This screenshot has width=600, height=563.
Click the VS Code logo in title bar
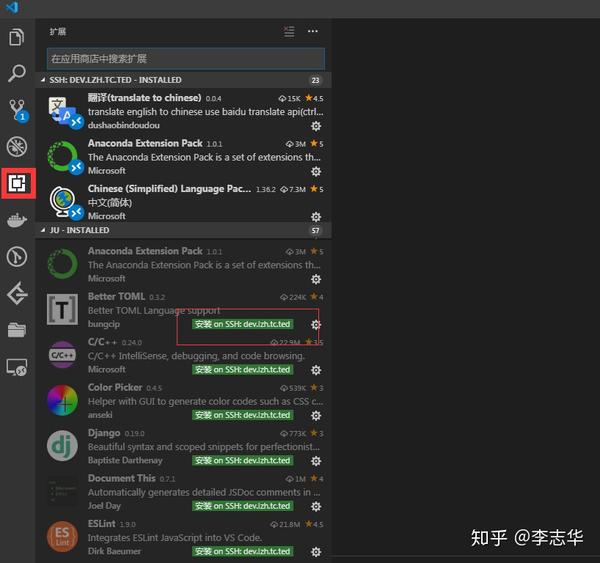(12, 7)
